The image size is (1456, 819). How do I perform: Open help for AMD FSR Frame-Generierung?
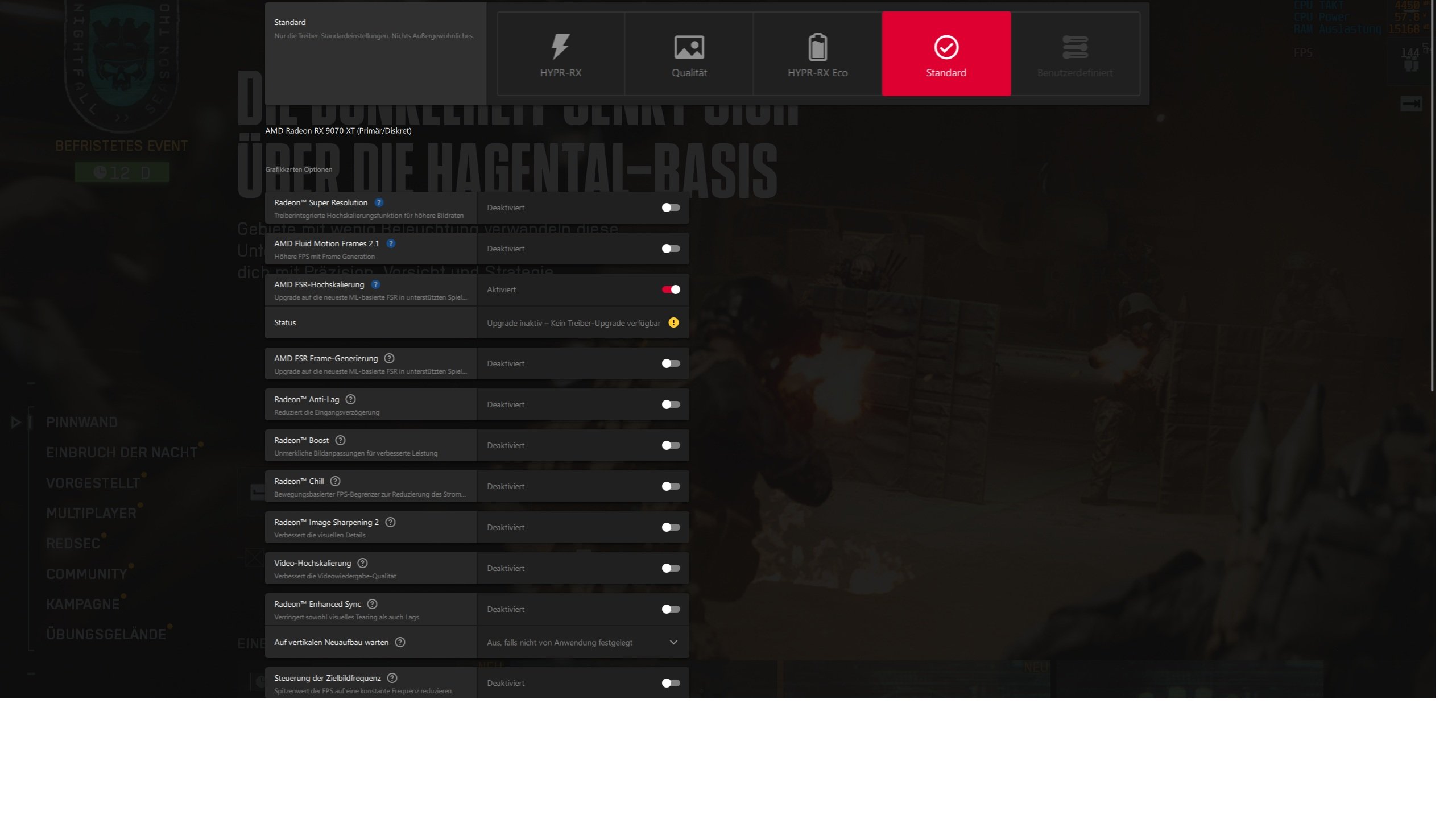(x=389, y=358)
